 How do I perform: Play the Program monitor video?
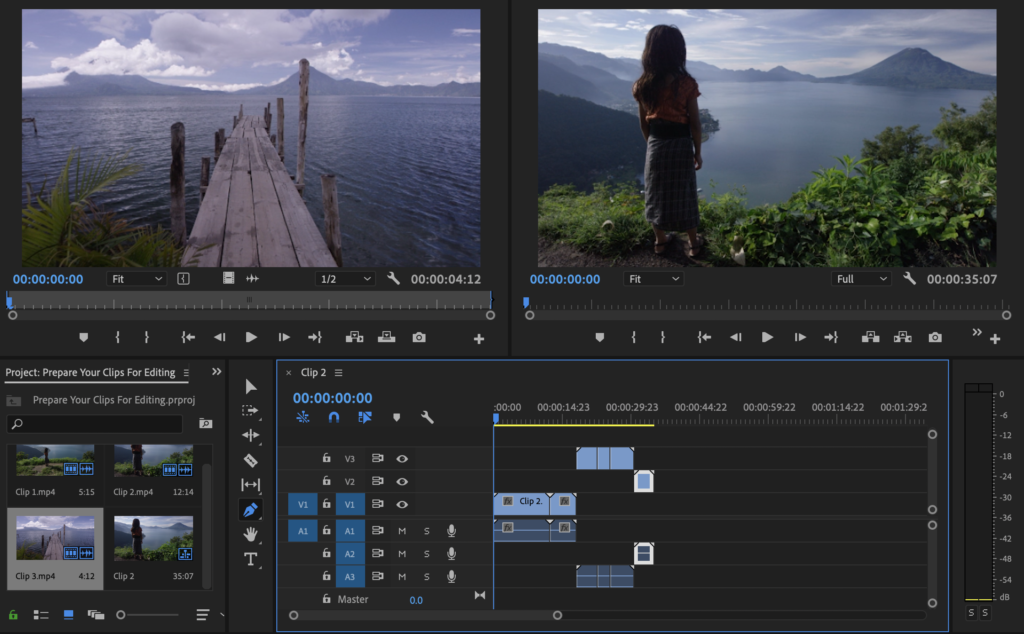[x=767, y=338]
